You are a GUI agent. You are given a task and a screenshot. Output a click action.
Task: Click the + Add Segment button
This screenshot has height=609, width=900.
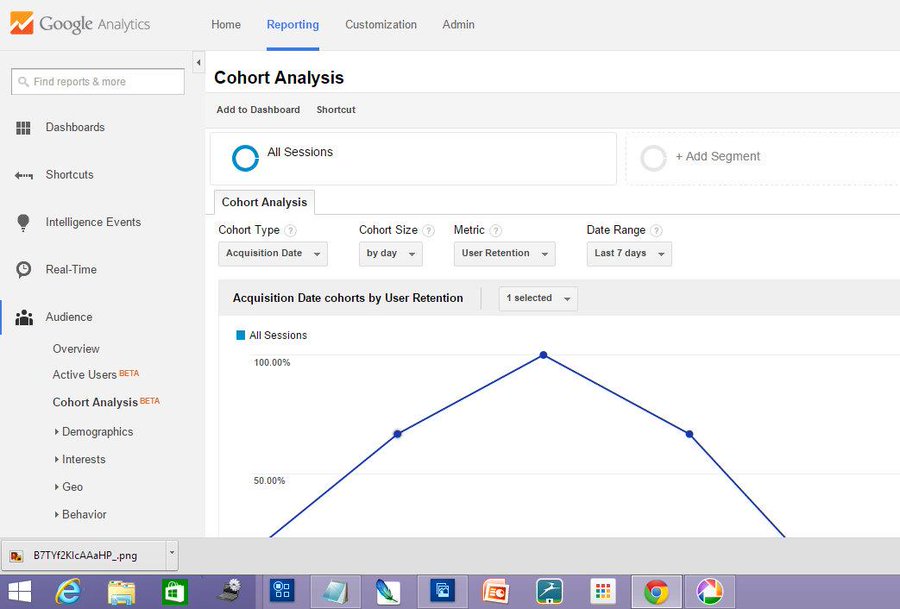(717, 157)
